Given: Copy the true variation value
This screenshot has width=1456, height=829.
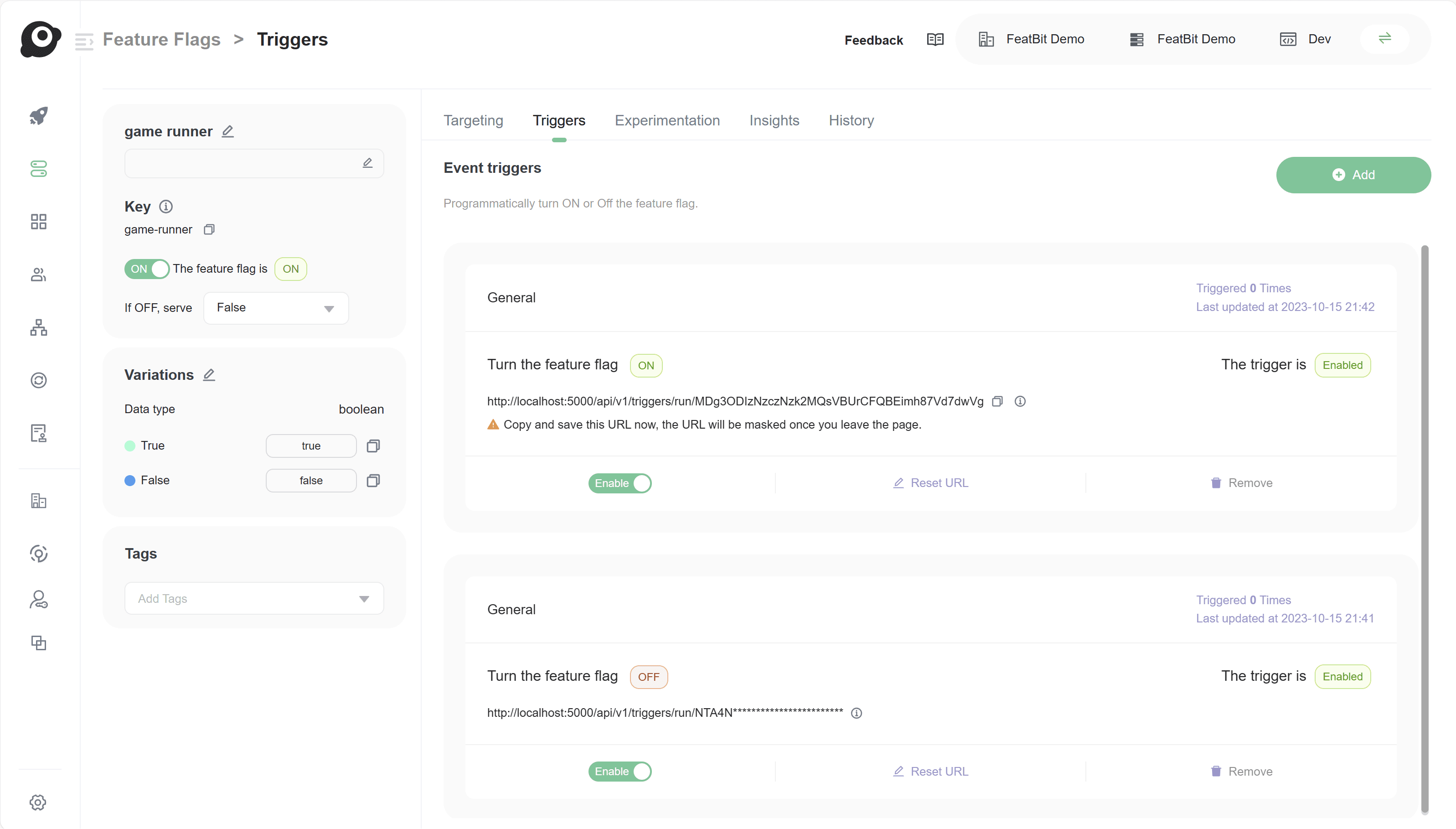Looking at the screenshot, I should [x=373, y=446].
